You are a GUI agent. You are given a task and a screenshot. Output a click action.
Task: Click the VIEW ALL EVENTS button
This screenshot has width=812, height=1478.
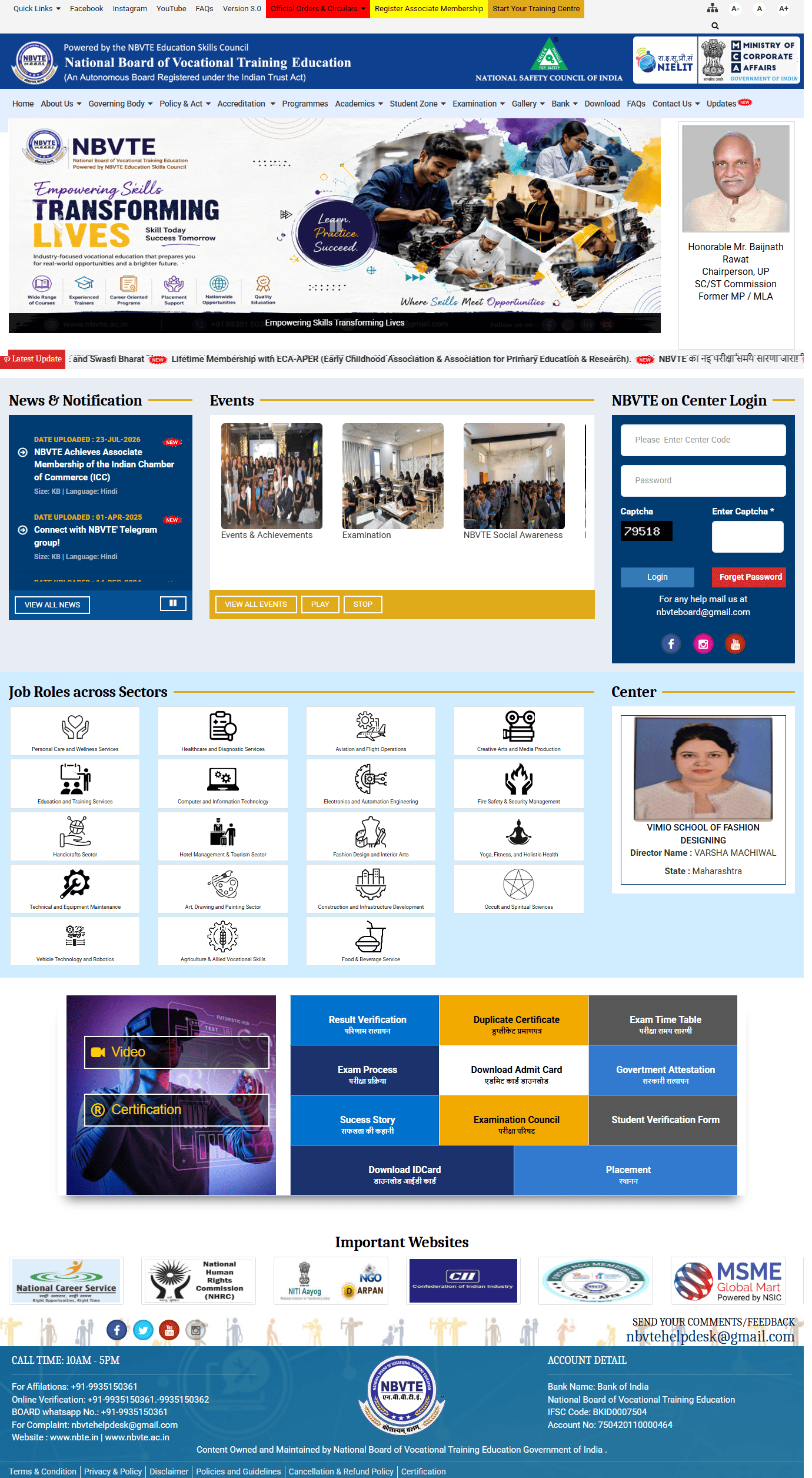256,604
